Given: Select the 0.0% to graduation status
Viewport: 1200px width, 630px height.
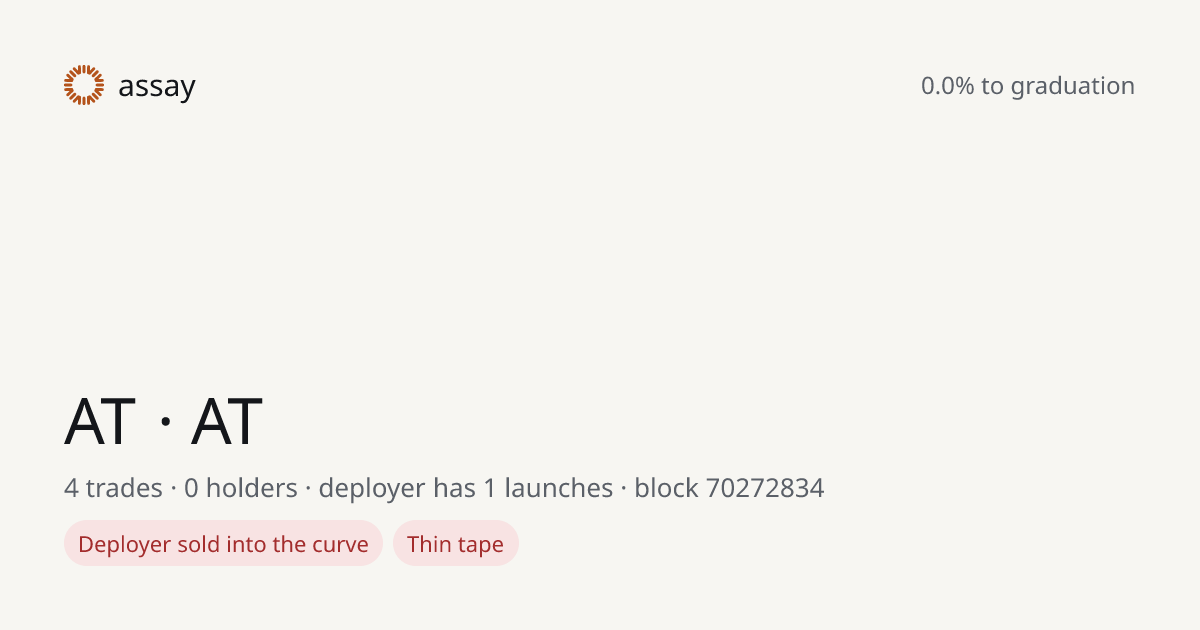Looking at the screenshot, I should 1028,86.
